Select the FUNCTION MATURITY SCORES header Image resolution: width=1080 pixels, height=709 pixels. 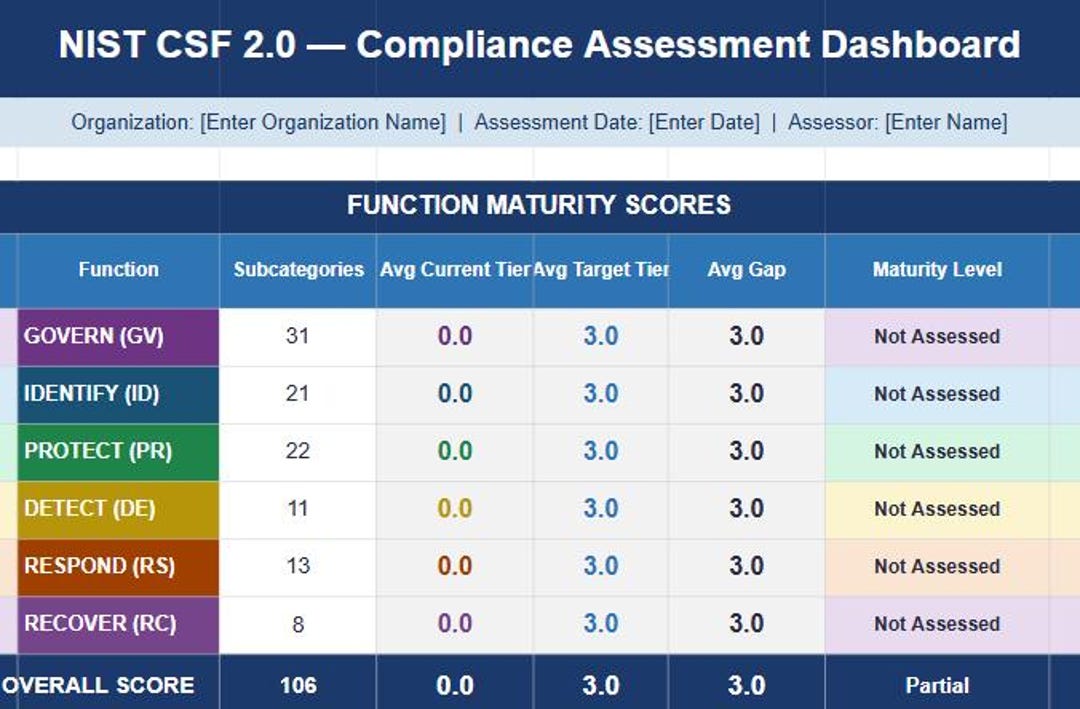click(x=540, y=205)
